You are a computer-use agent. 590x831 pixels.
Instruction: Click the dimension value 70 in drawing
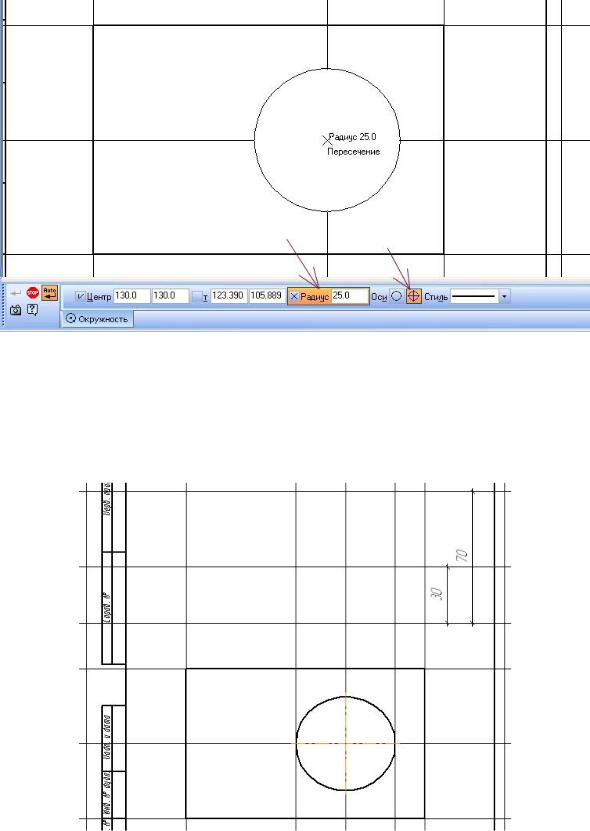(462, 556)
